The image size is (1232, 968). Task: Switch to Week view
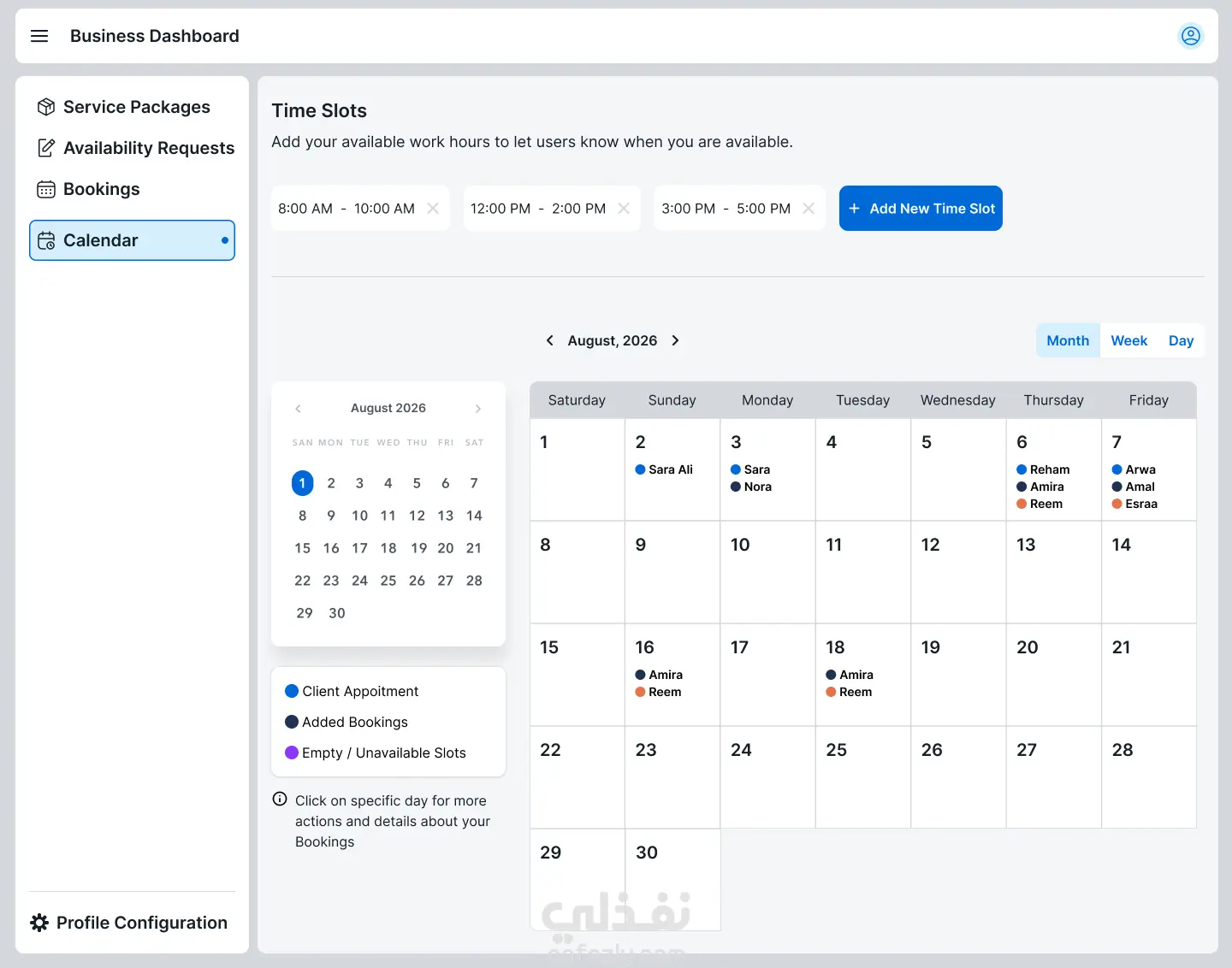pos(1129,340)
